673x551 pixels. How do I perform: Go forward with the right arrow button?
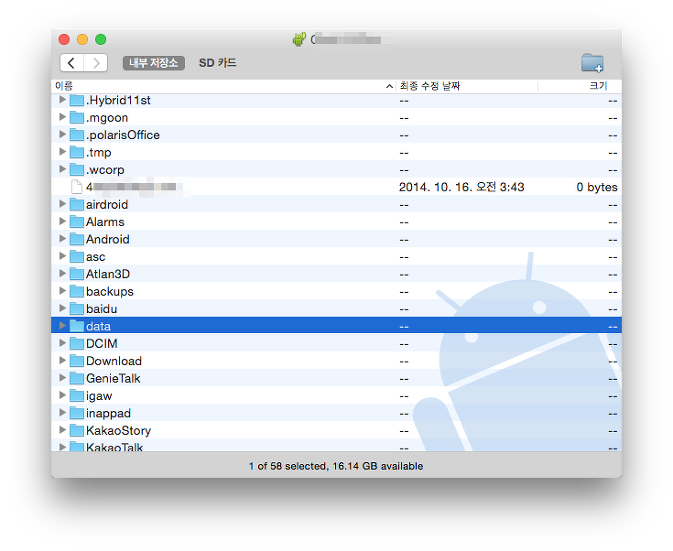coord(95,63)
